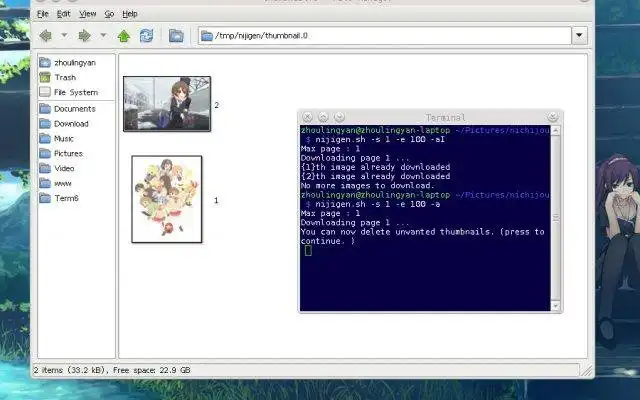Viewport: 640px width, 400px height.
Task: Click the file manager window resize grip
Action: point(587,370)
